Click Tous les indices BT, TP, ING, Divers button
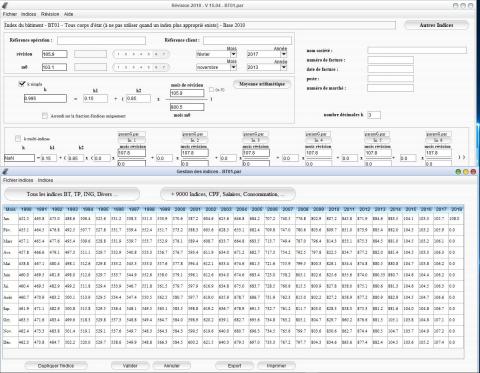The height and width of the screenshot is (373, 480). [x=72, y=194]
